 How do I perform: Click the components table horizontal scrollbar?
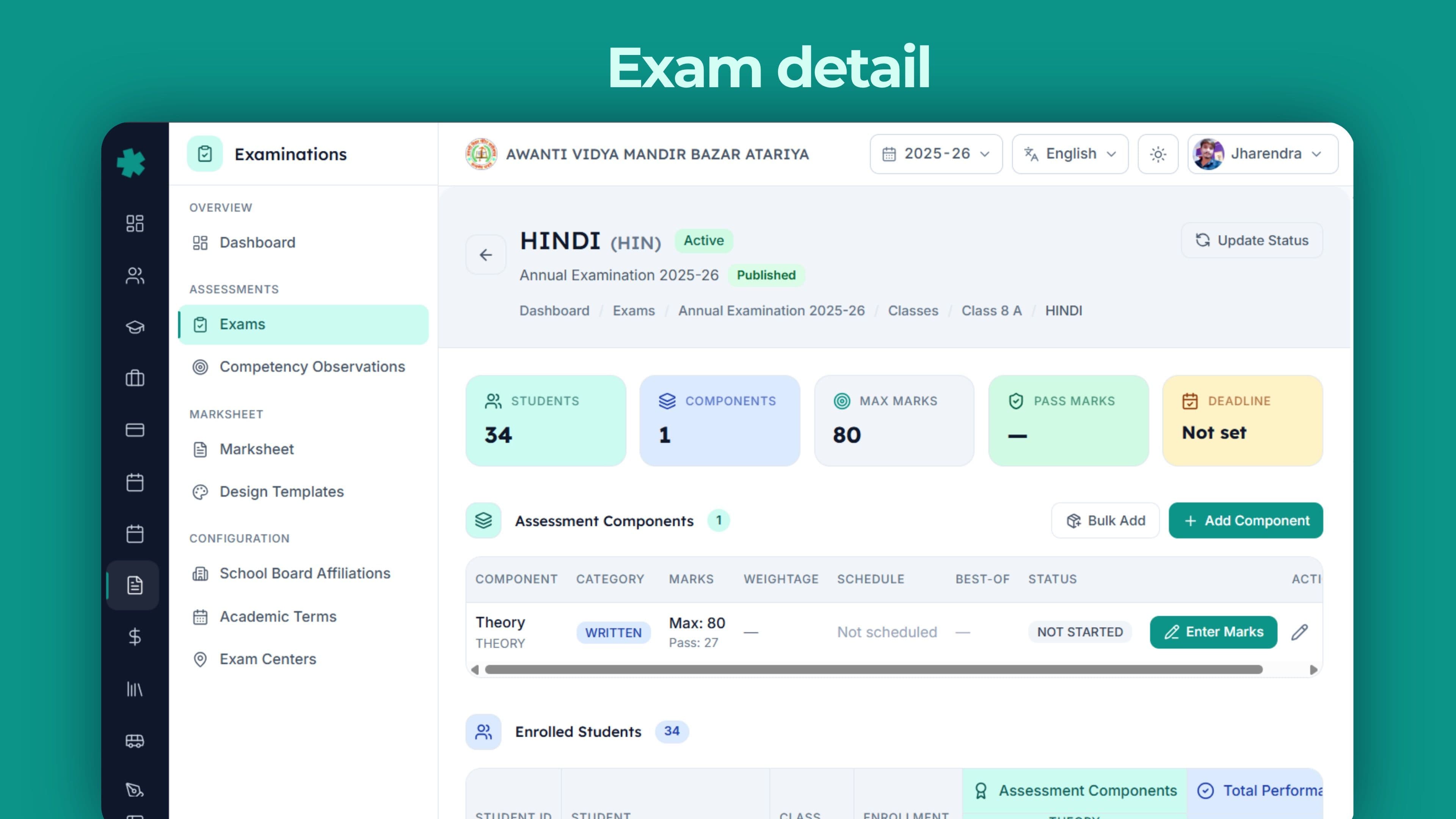click(x=873, y=670)
